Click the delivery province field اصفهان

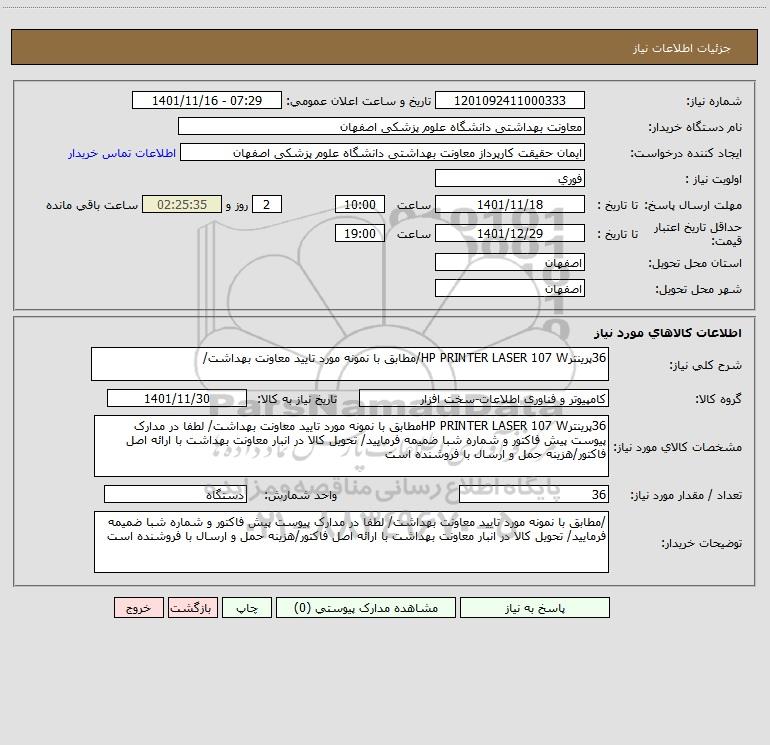pos(510,262)
